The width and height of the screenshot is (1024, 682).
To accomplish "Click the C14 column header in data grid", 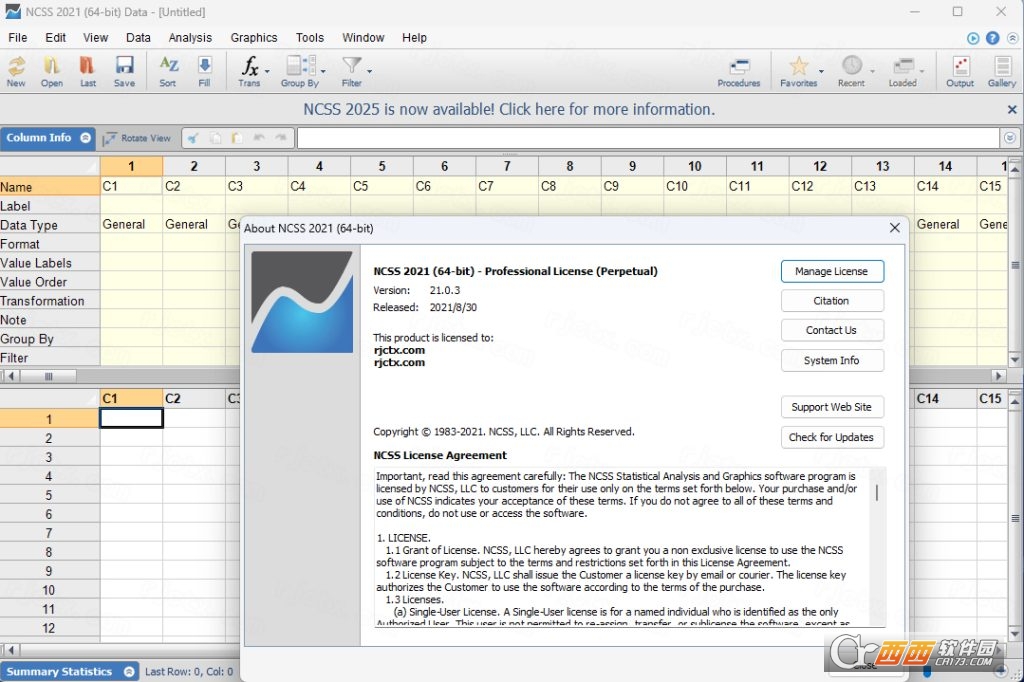I will tap(944, 398).
